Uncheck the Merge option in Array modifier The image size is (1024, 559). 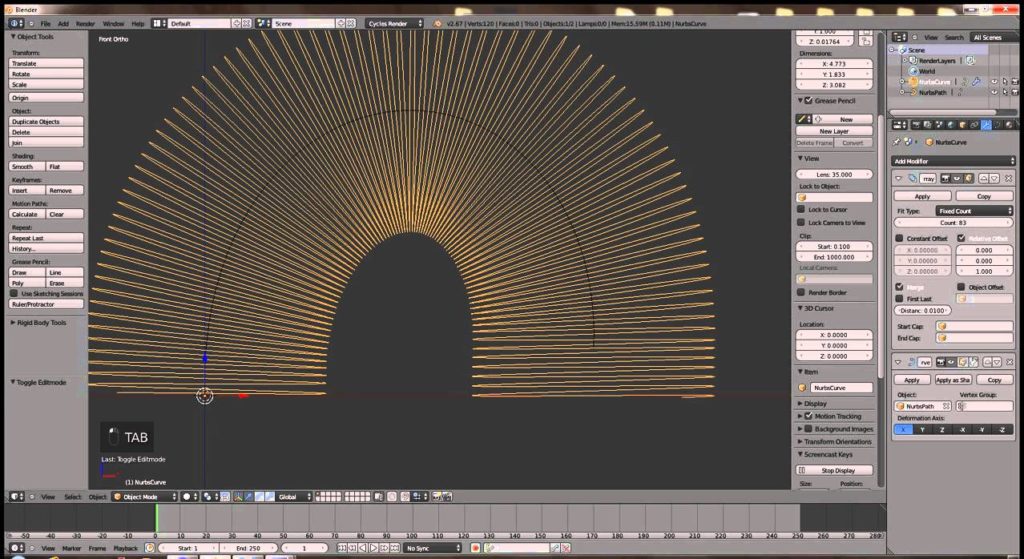(x=900, y=286)
